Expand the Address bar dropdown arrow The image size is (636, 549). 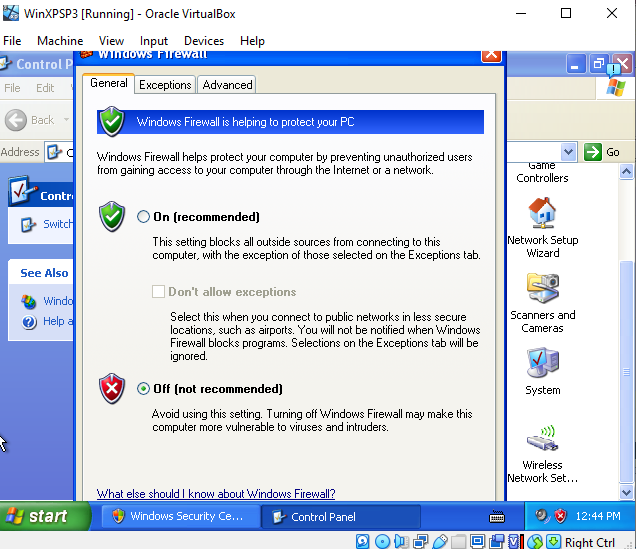click(569, 152)
